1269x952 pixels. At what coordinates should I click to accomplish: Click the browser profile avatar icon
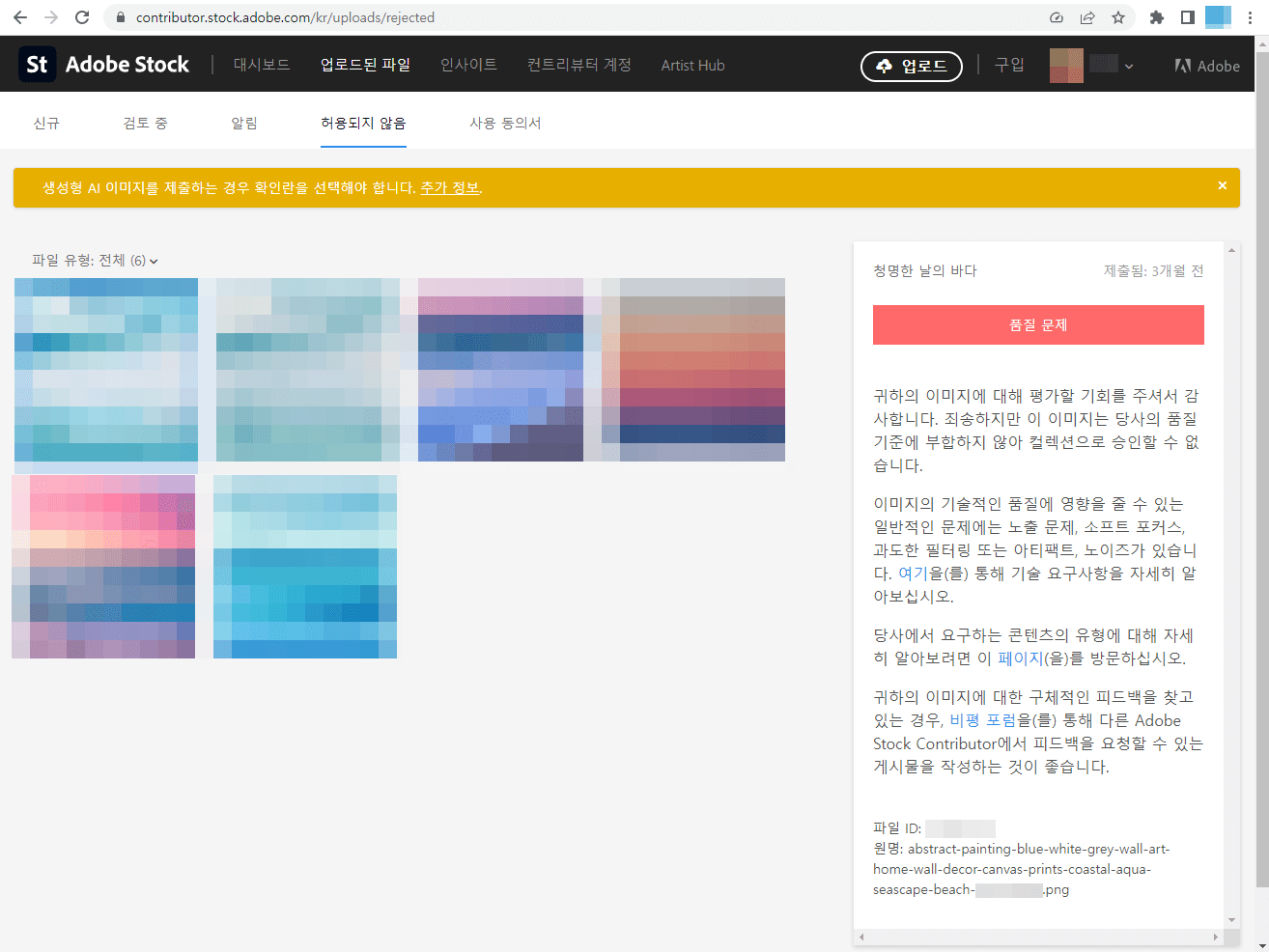point(1219,17)
